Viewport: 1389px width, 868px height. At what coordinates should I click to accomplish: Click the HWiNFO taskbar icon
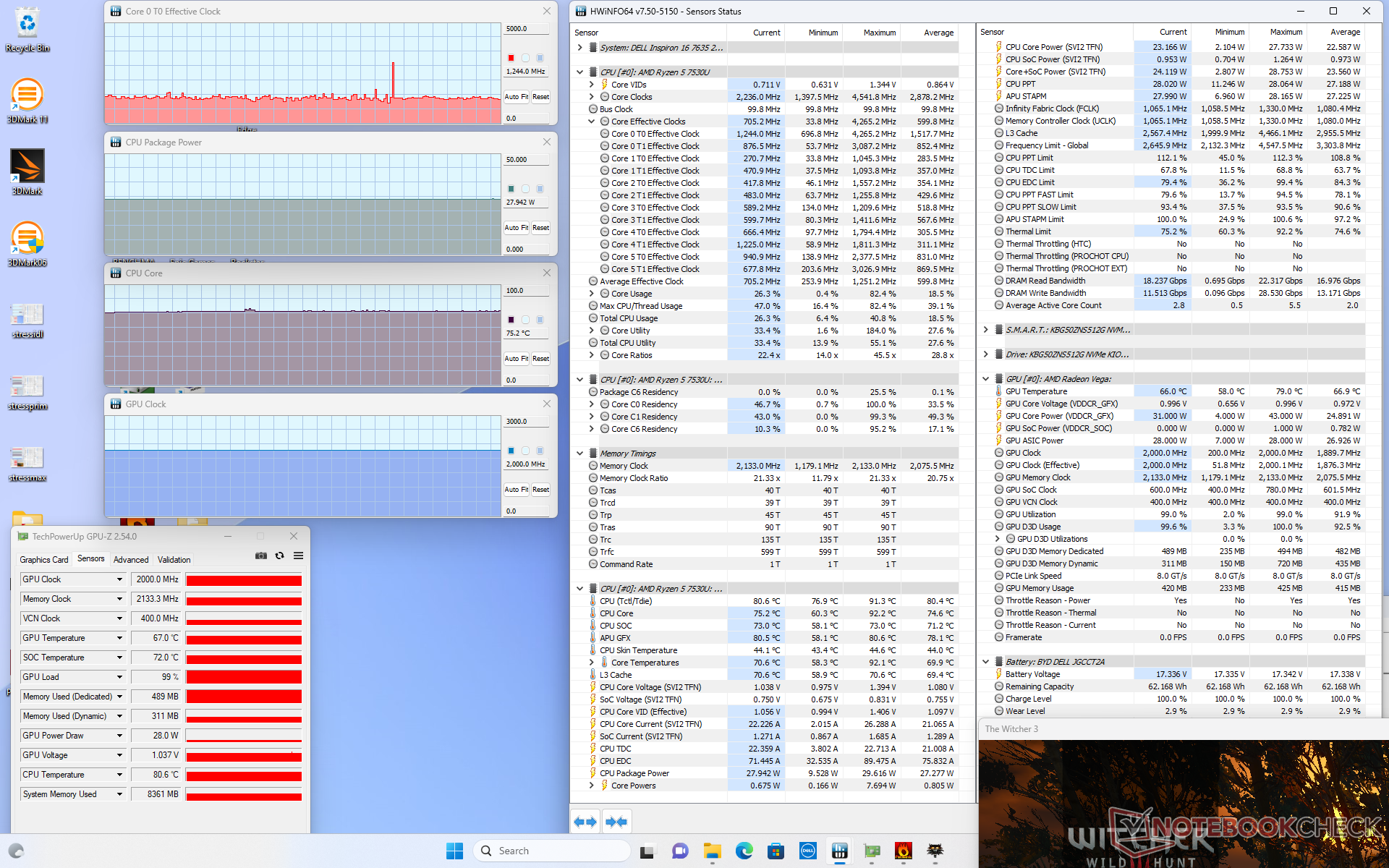[840, 851]
